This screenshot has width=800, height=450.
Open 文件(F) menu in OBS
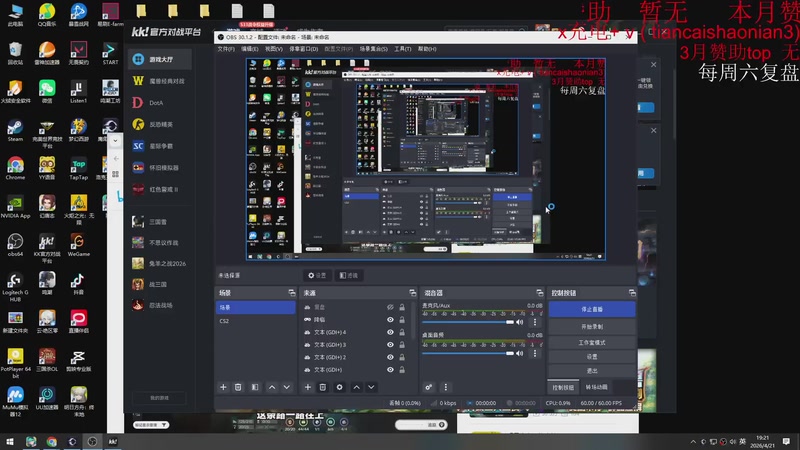coord(226,49)
